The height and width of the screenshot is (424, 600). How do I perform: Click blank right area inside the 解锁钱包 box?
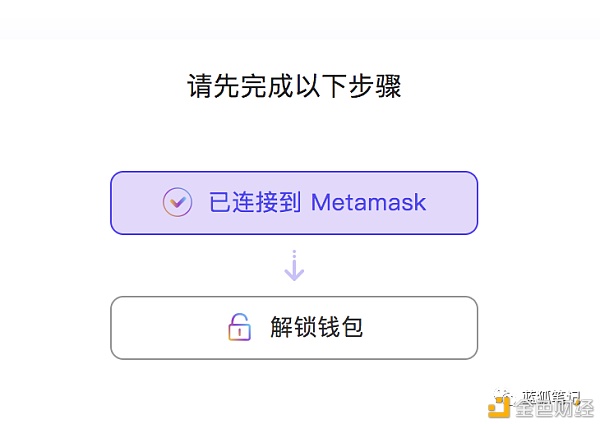(x=421, y=328)
